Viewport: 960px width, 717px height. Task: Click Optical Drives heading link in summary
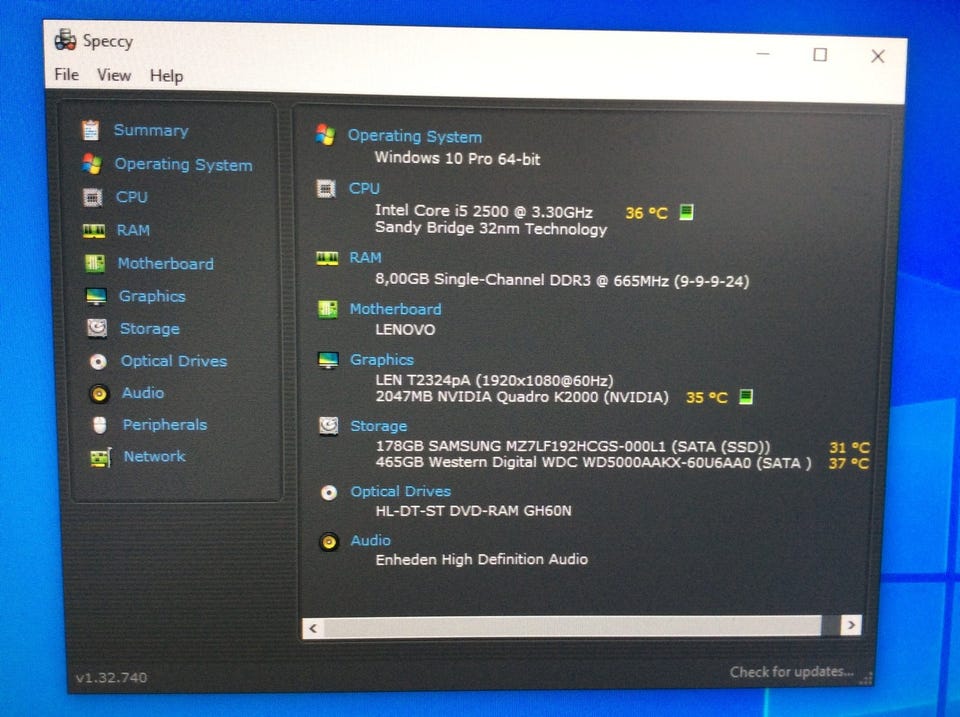(400, 492)
